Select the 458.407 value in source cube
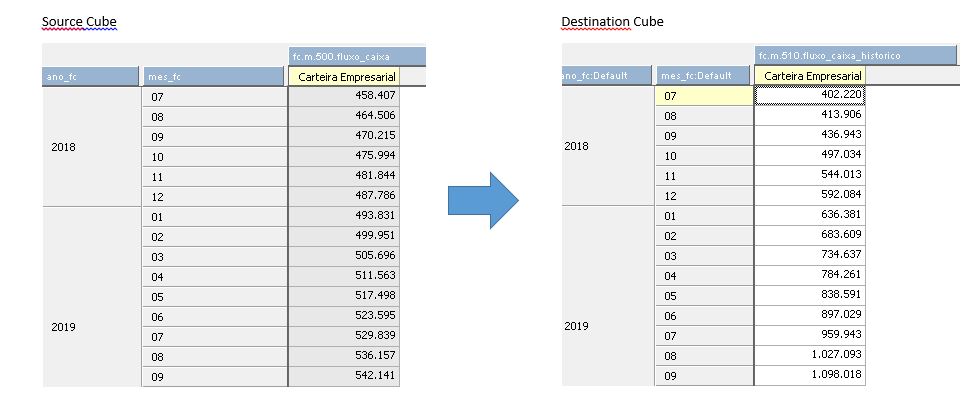The height and width of the screenshot is (399, 973). [x=344, y=96]
